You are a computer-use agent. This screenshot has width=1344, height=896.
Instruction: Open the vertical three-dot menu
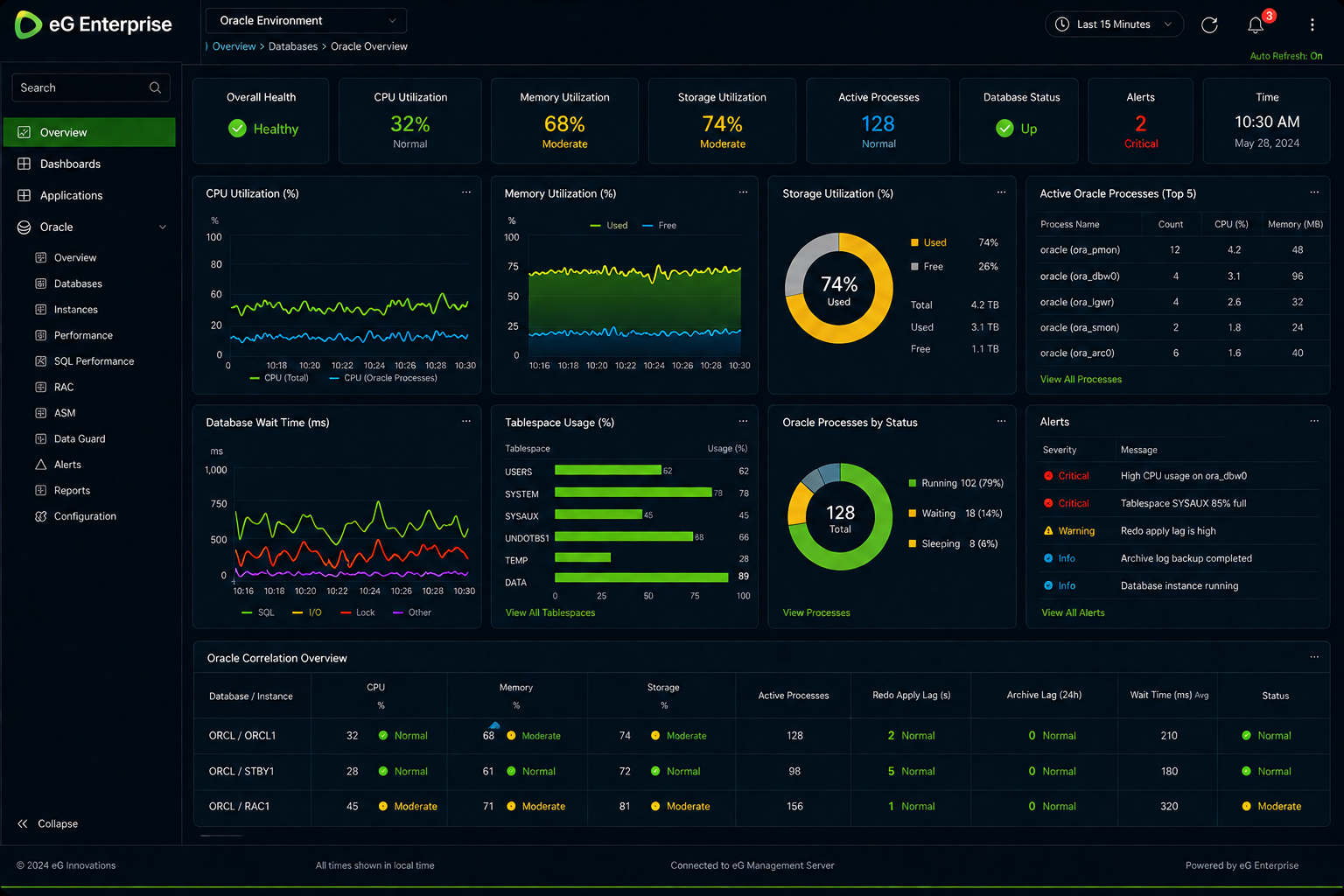click(x=1312, y=24)
